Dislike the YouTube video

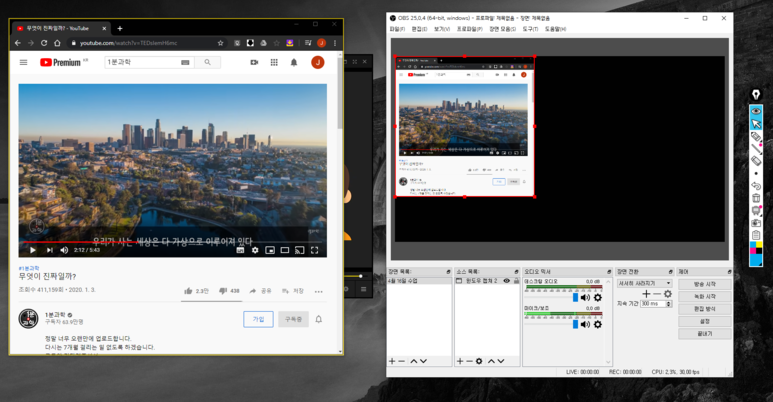pyautogui.click(x=223, y=291)
